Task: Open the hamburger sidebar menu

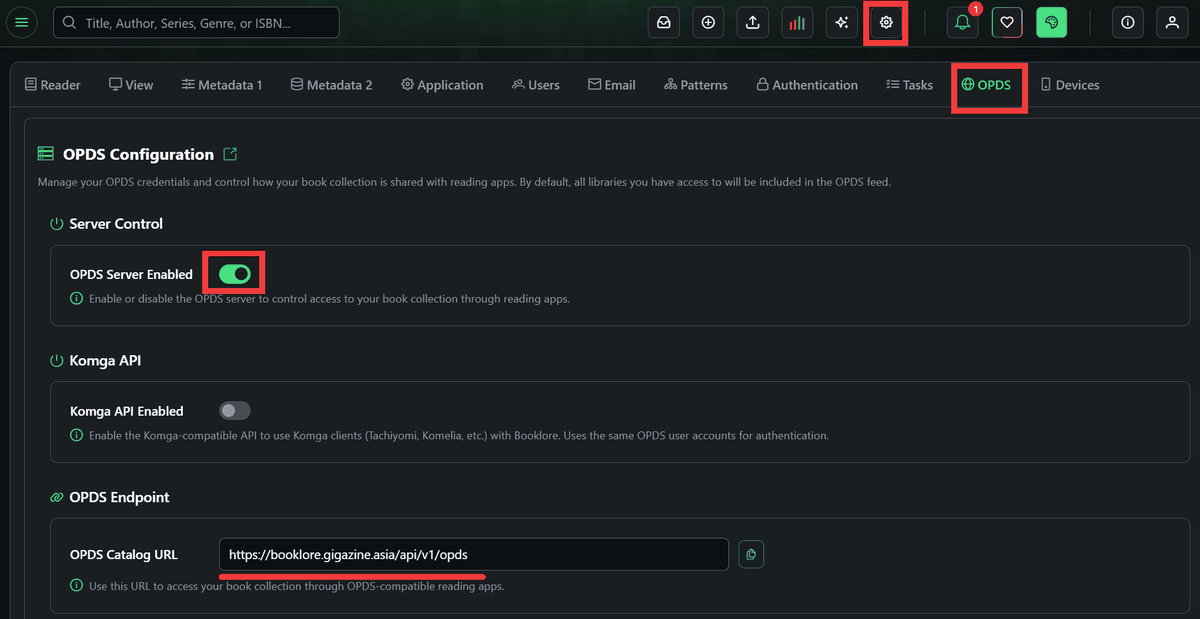Action: (x=22, y=22)
